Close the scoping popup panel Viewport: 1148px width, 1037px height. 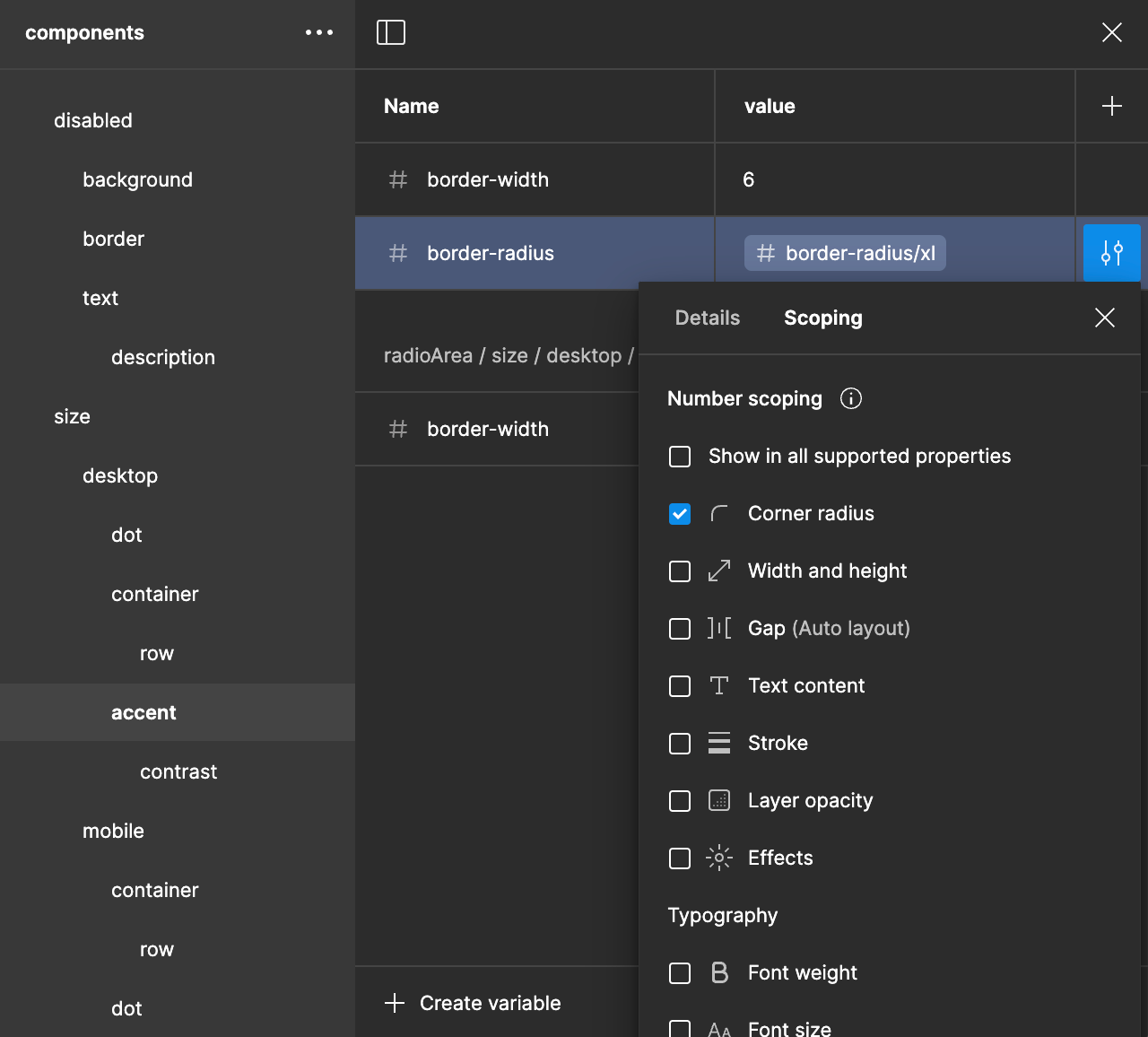point(1105,318)
